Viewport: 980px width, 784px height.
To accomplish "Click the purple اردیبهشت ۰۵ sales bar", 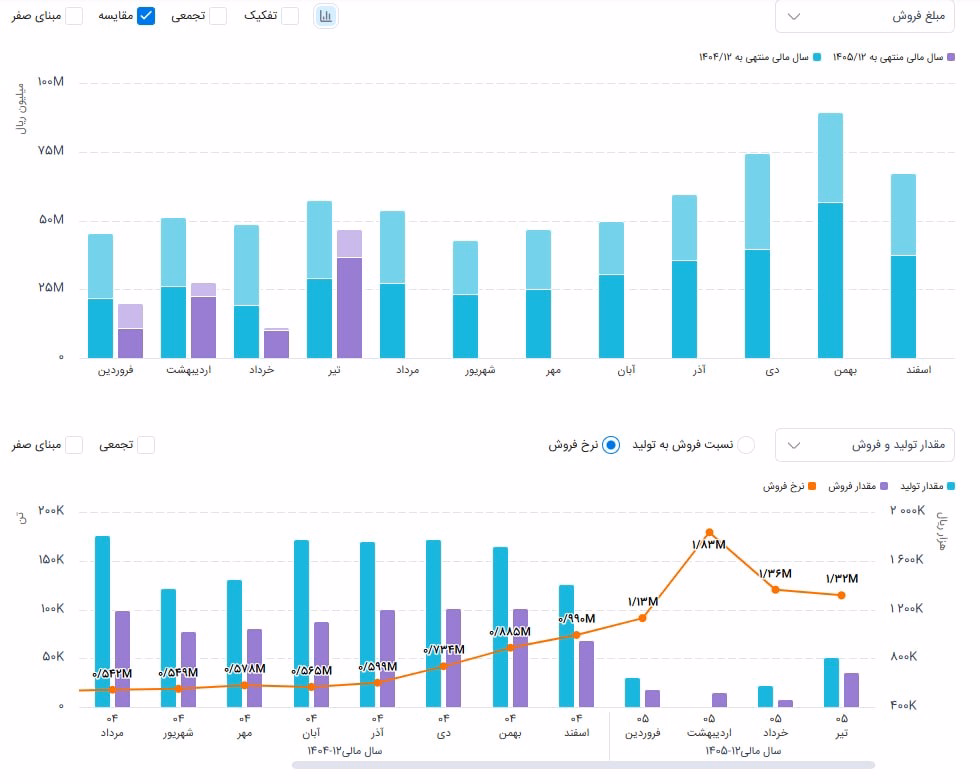I will 719,700.
